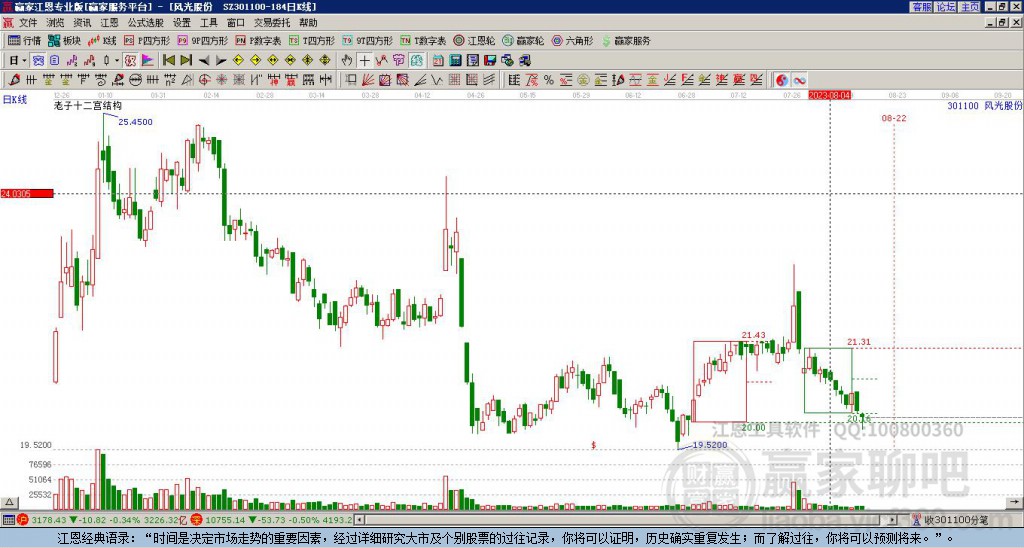
Task: Open the 帮助 menu
Action: 308,23
